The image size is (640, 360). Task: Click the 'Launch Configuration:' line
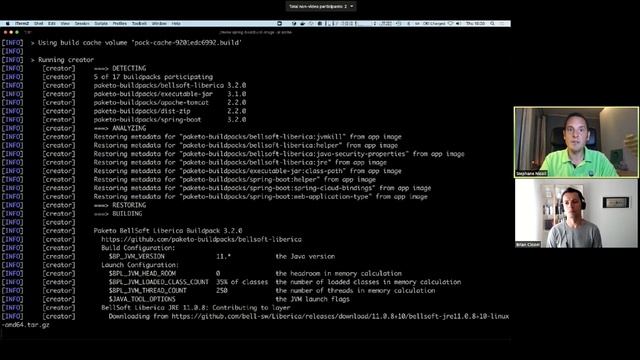(140, 265)
